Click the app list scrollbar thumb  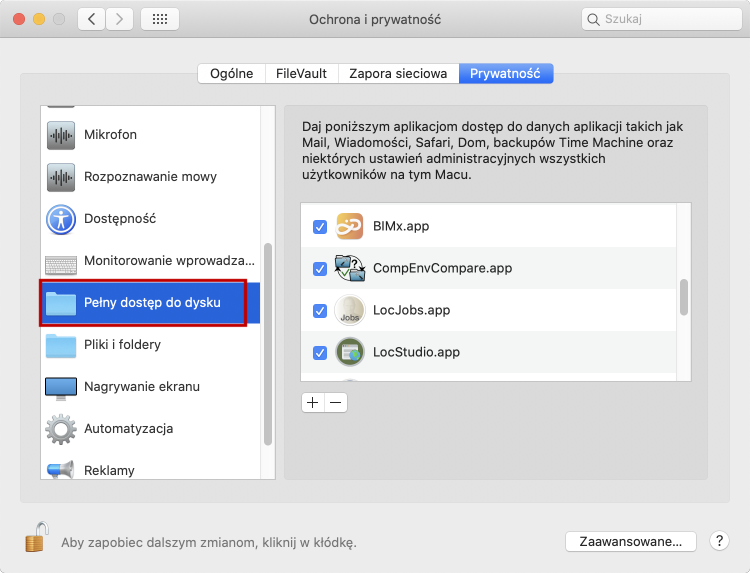(684, 297)
